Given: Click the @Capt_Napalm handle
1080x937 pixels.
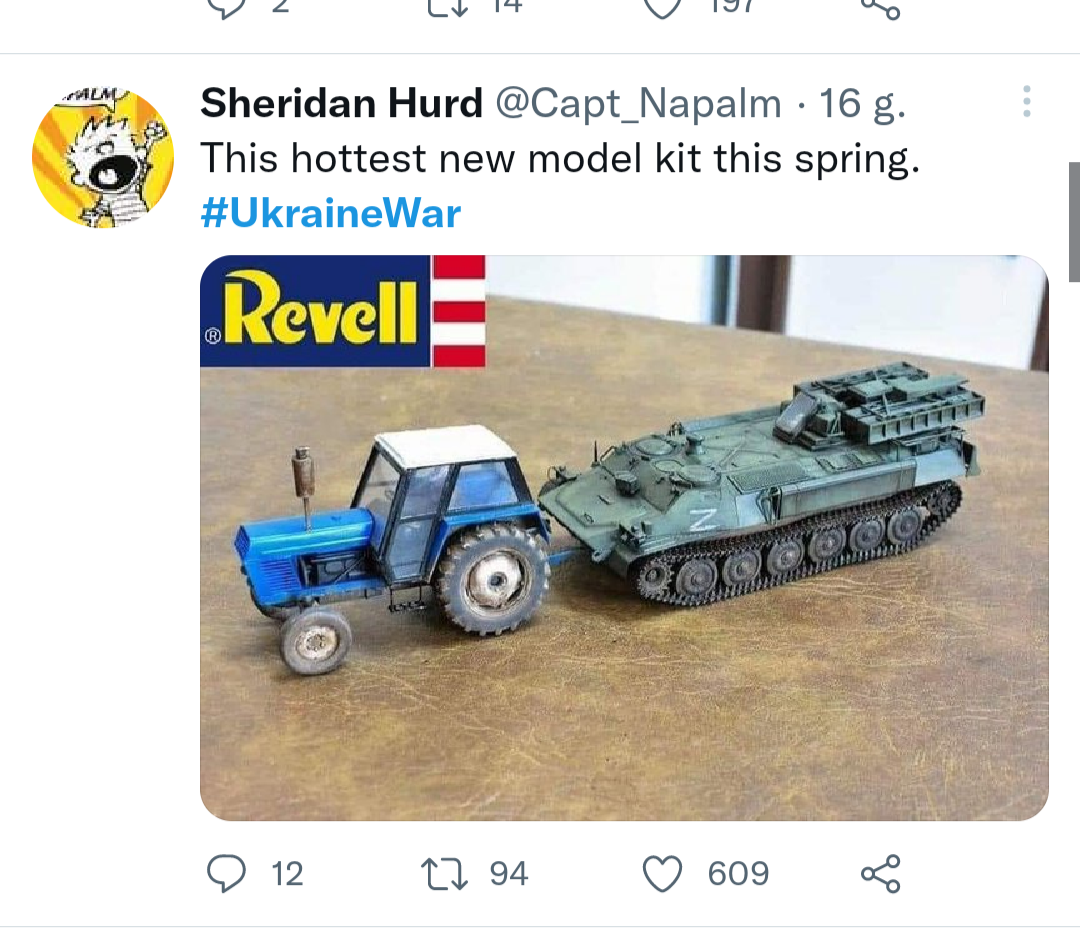Looking at the screenshot, I should coord(639,103).
